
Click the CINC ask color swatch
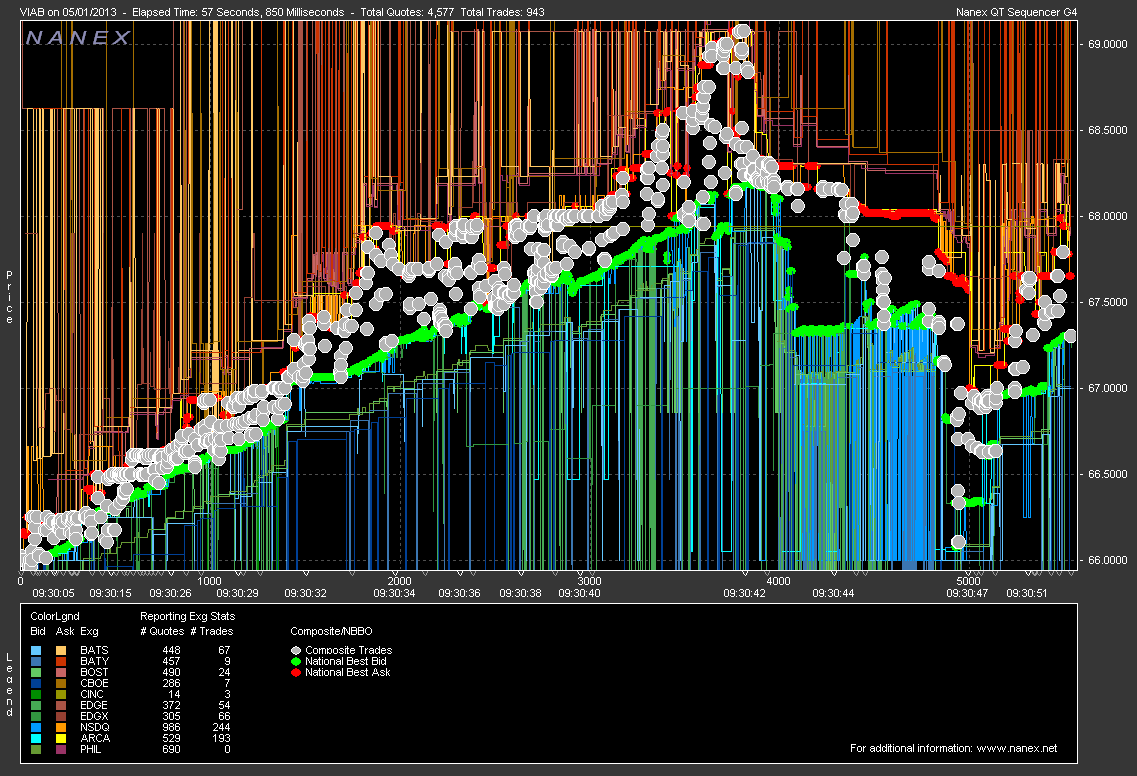pos(61,694)
